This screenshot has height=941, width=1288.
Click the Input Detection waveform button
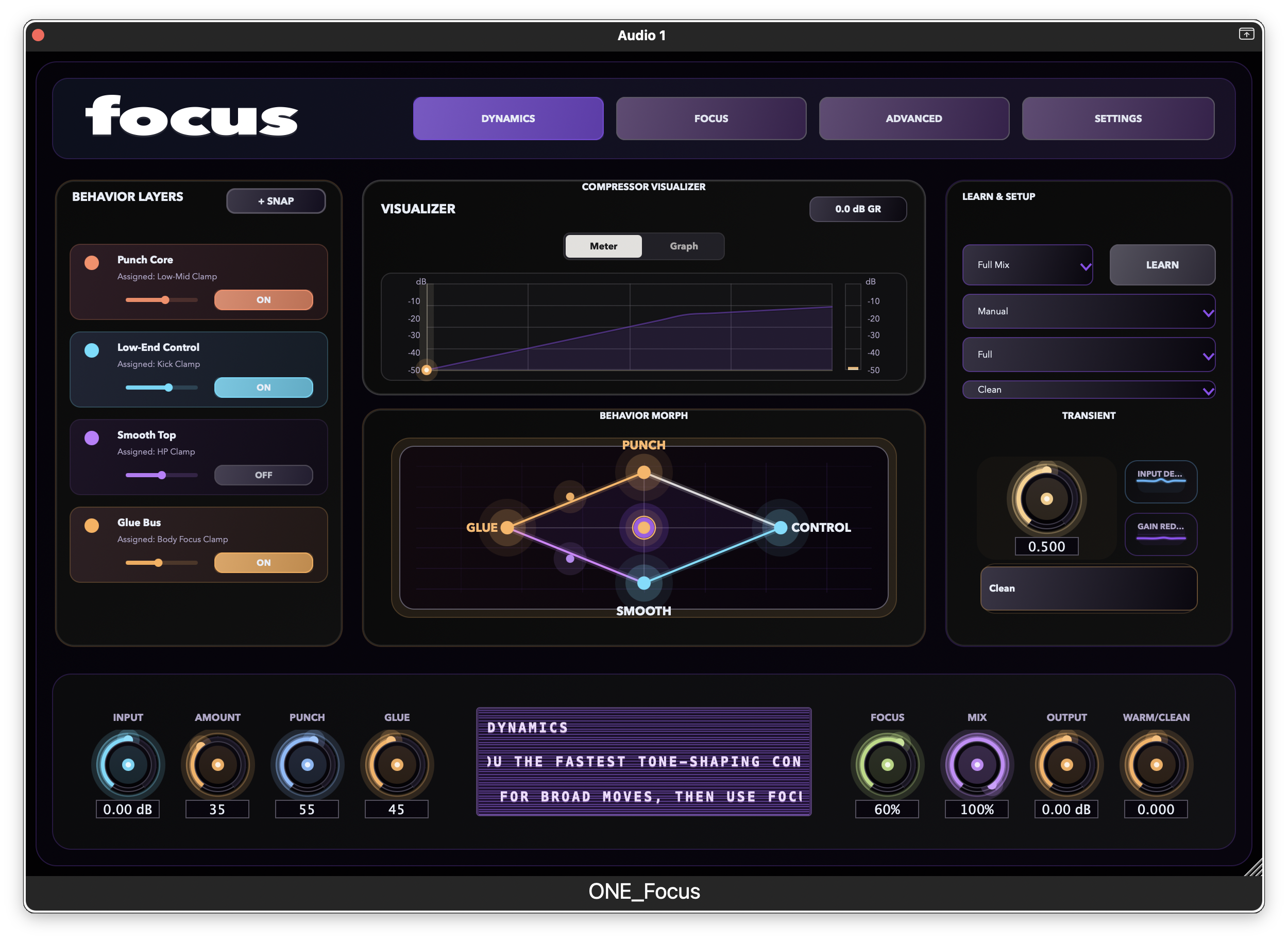click(x=1161, y=482)
